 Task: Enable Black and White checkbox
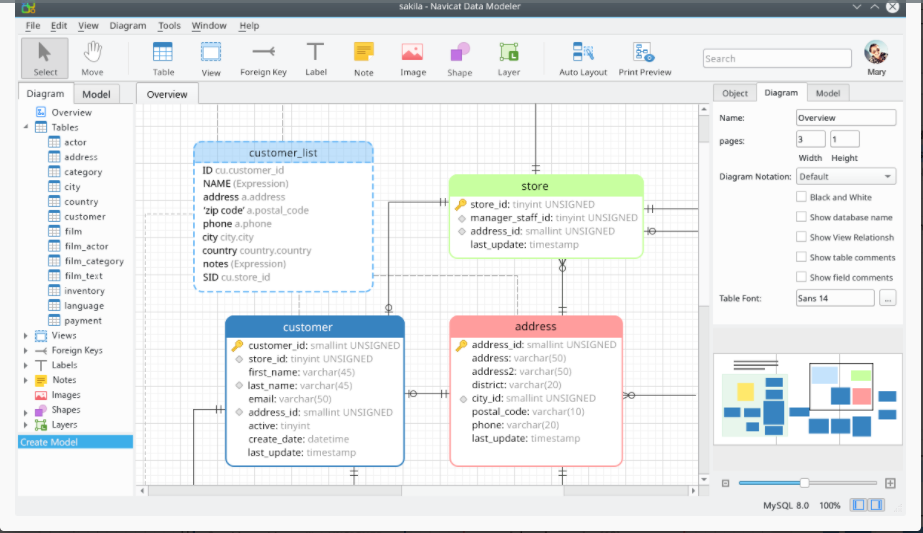click(x=801, y=197)
